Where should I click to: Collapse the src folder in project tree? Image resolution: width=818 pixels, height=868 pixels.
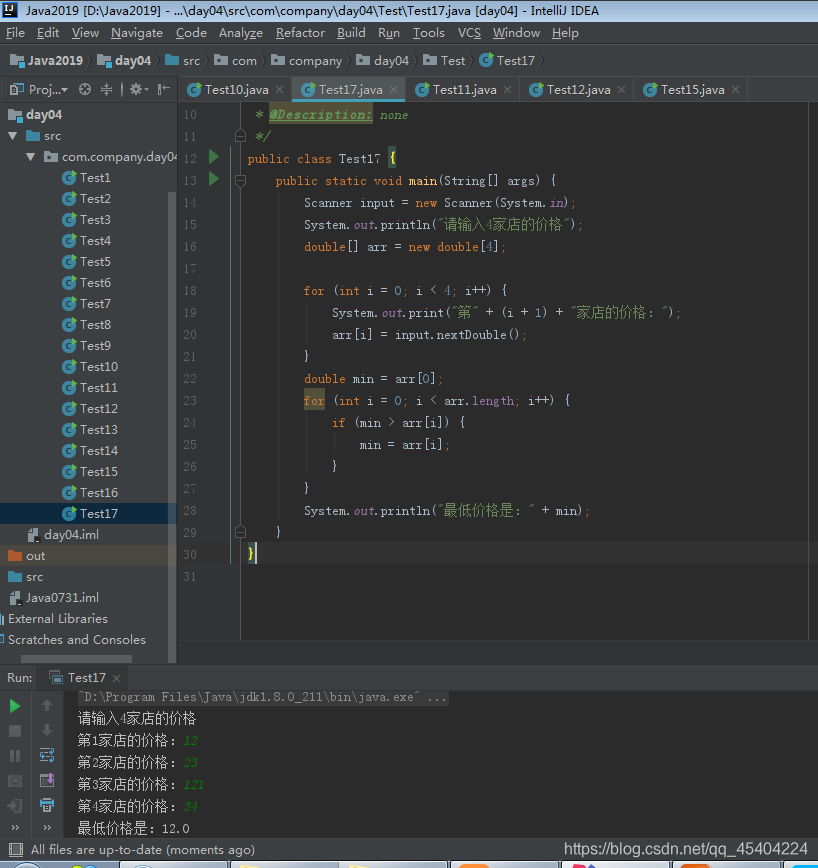click(13, 136)
